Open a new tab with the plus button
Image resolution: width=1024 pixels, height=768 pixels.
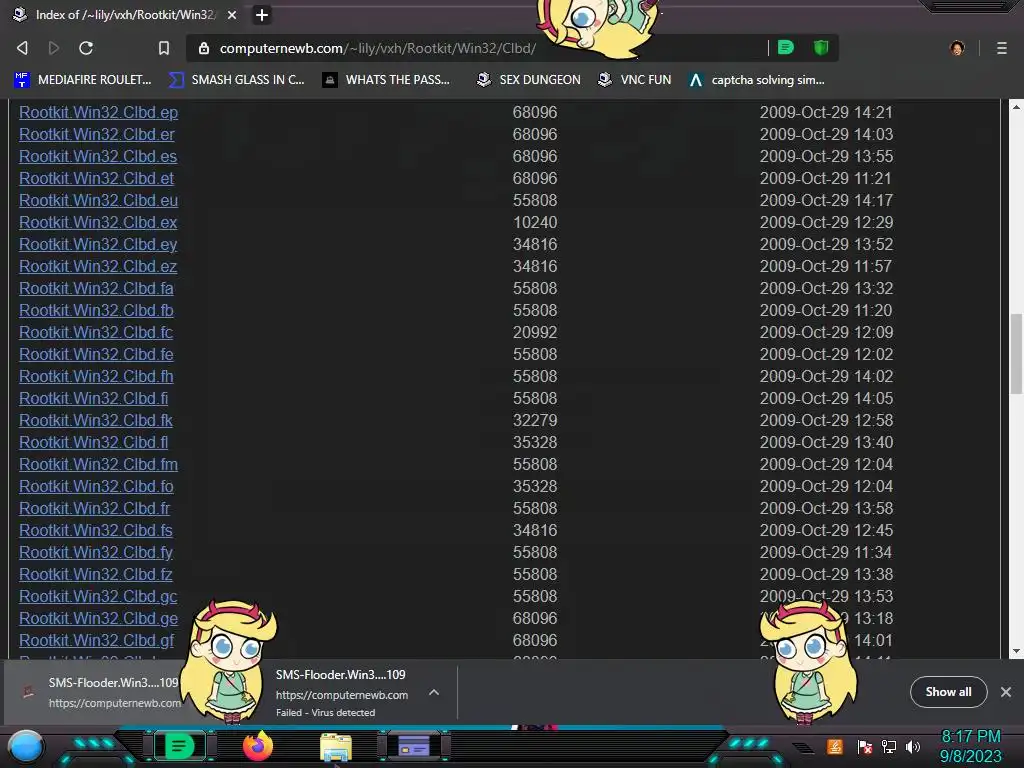(x=261, y=14)
